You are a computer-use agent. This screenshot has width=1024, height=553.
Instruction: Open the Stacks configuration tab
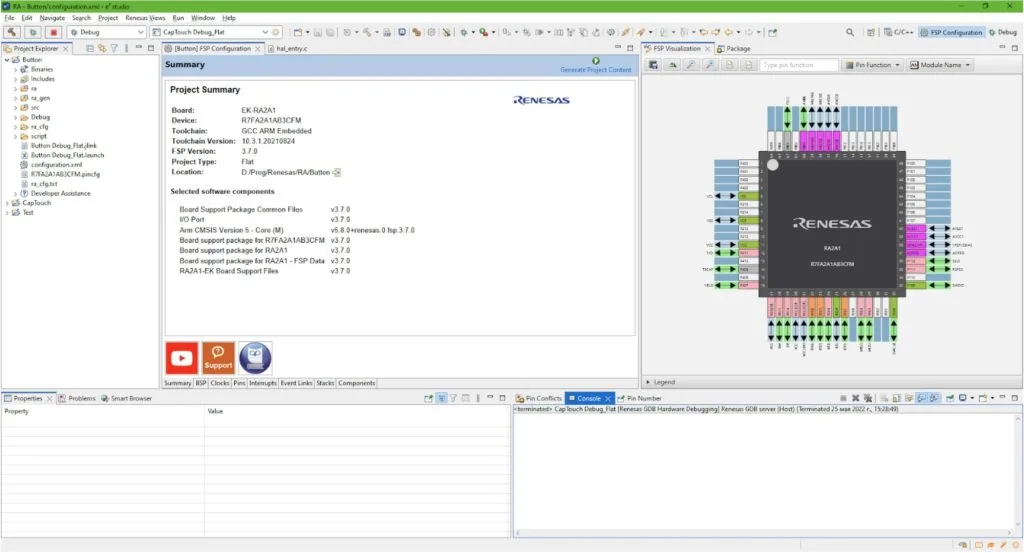tap(325, 383)
